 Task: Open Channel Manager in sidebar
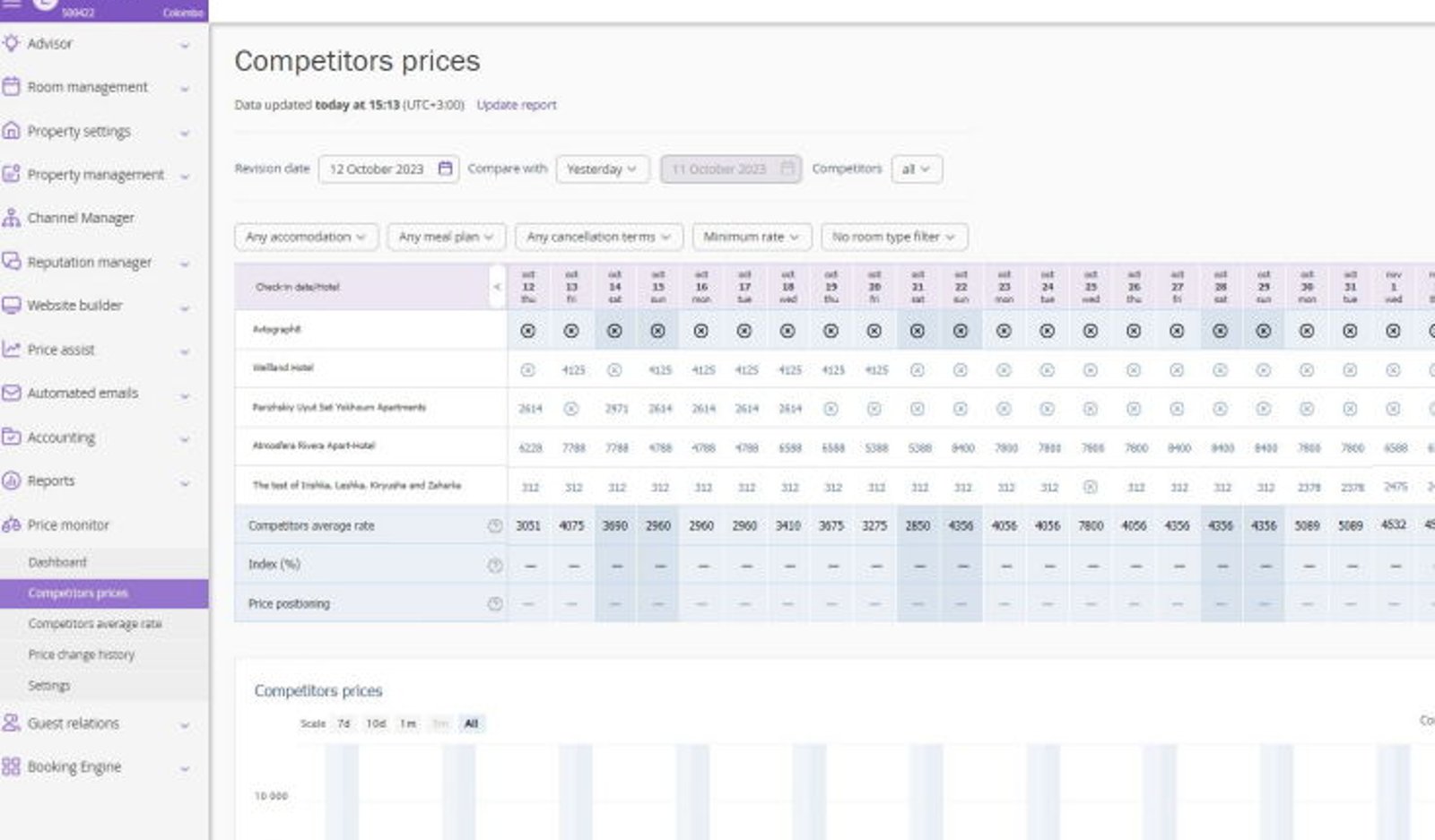81,218
